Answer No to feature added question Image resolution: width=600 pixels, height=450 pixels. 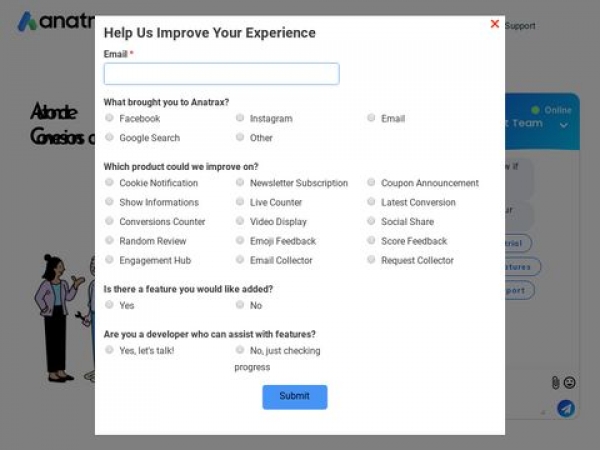pos(240,305)
